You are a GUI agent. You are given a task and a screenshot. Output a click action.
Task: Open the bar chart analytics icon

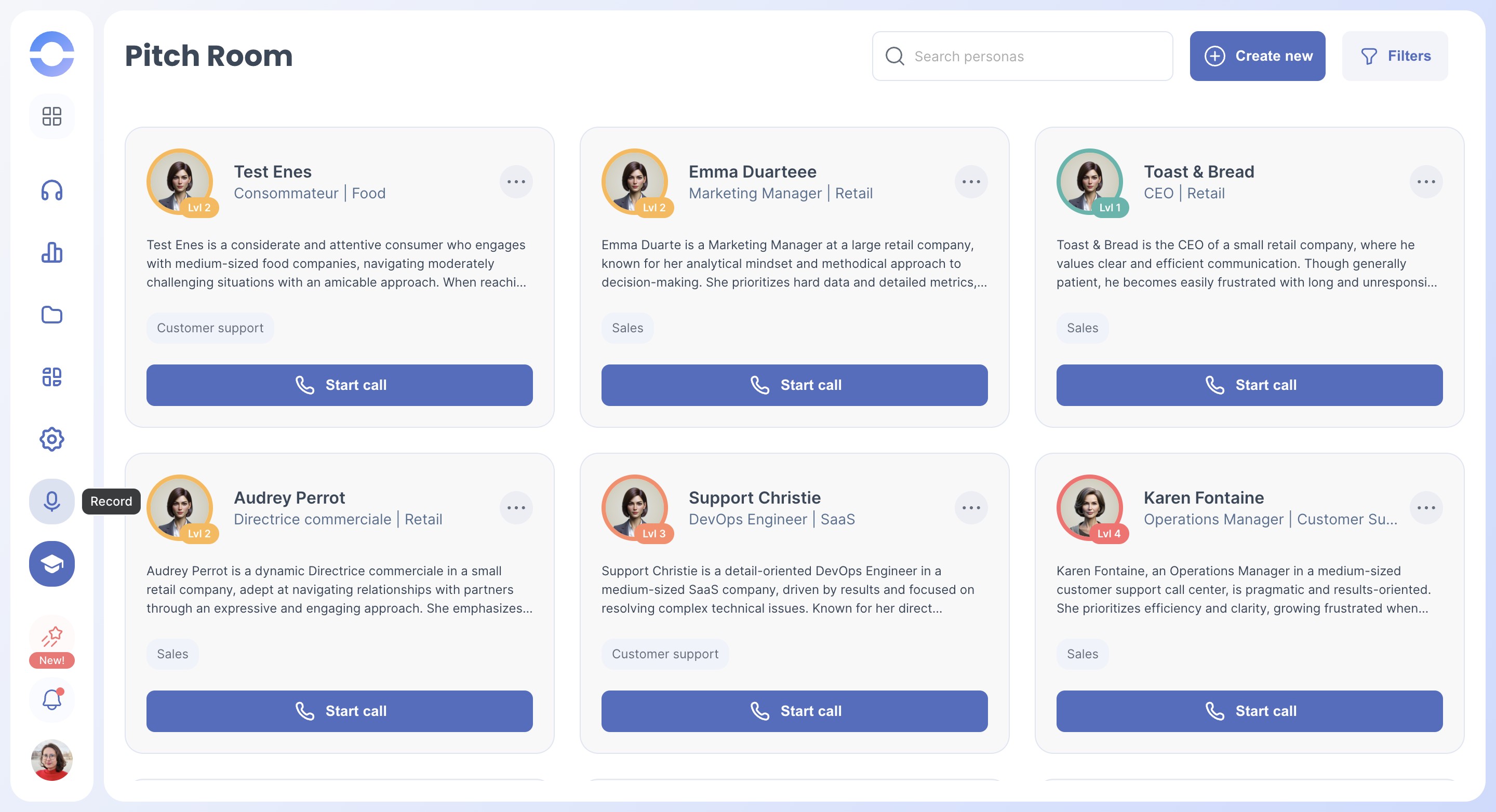coord(52,252)
